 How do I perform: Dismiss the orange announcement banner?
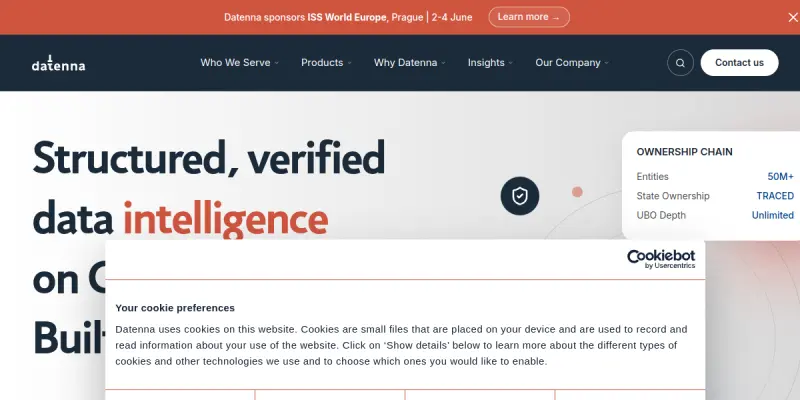[x=792, y=17]
